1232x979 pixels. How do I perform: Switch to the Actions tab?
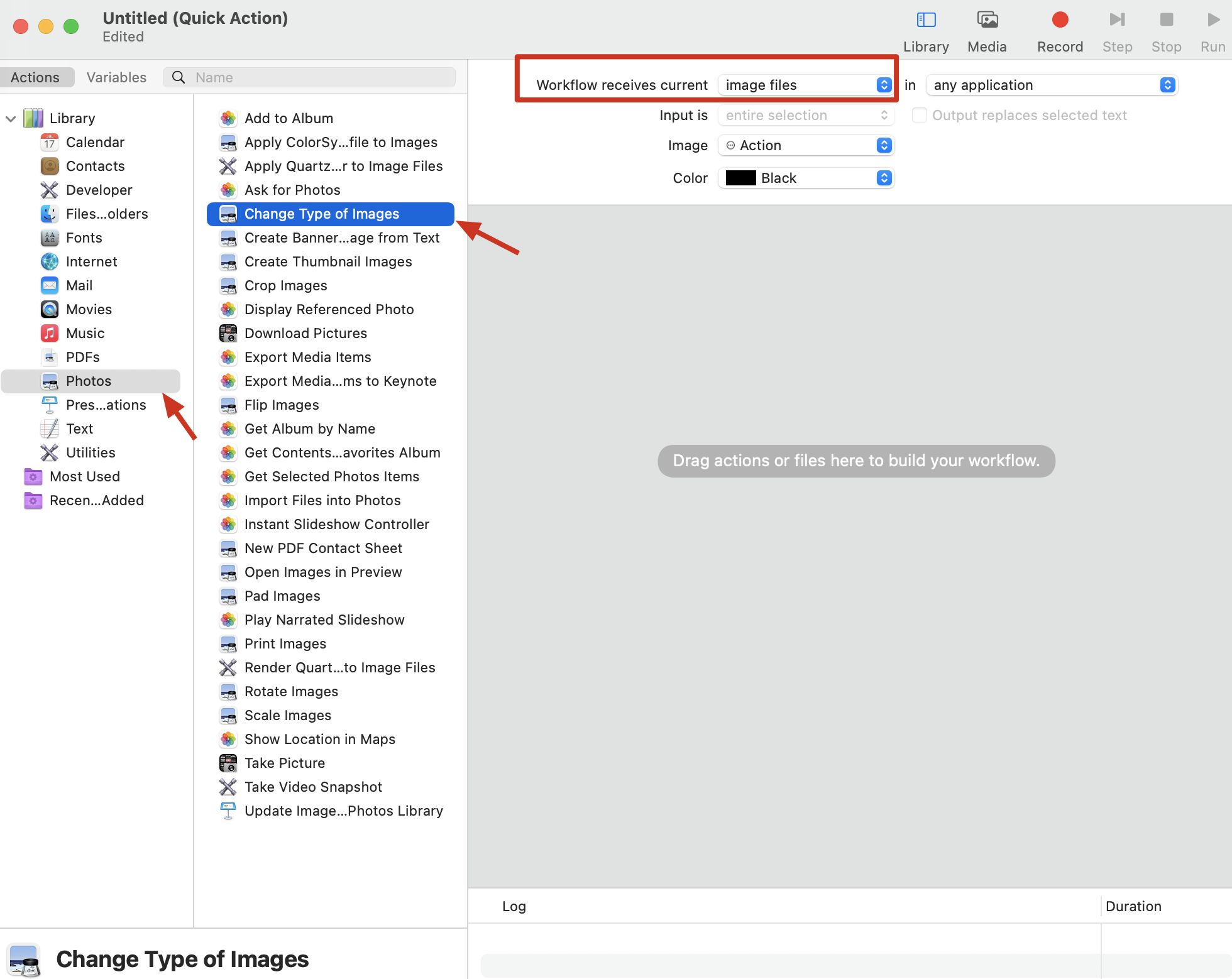35,77
